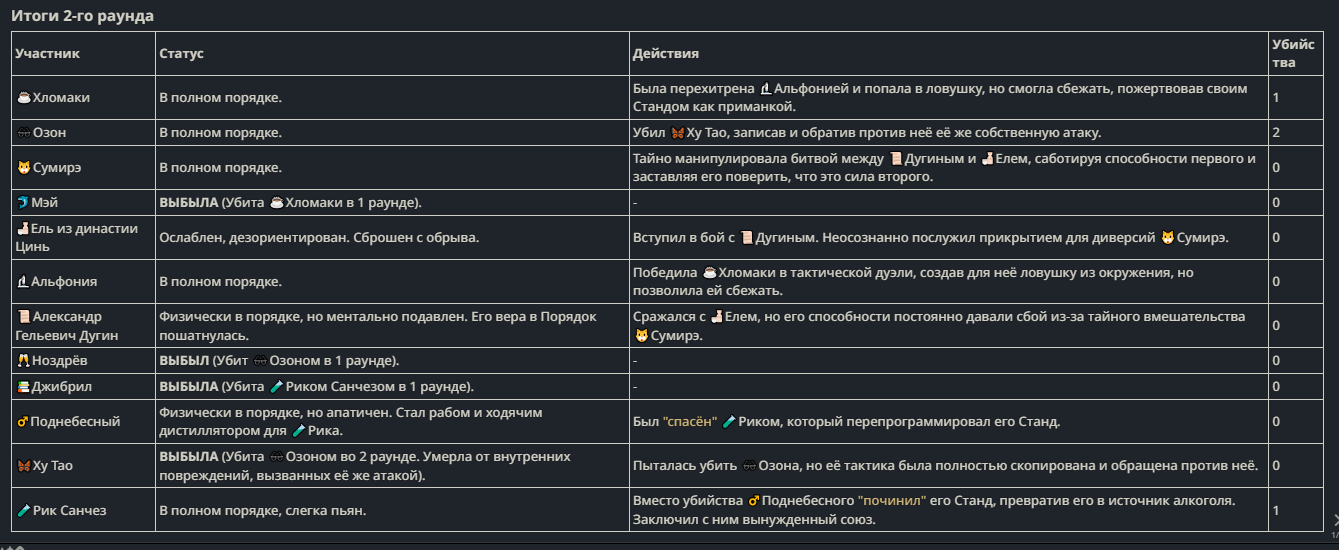Click the Убийства column header
This screenshot has height=550, width=1339.
pyautogui.click(x=1285, y=53)
